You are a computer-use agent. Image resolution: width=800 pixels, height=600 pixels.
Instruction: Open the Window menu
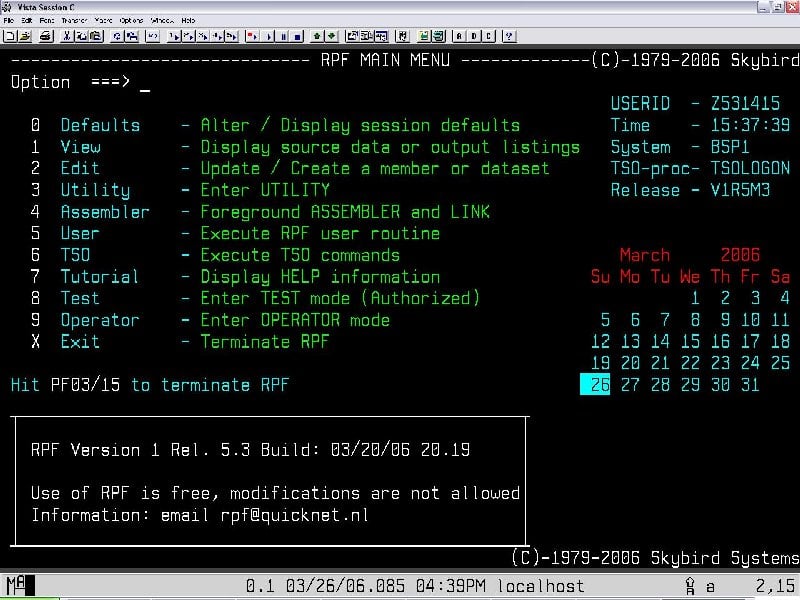tap(162, 21)
